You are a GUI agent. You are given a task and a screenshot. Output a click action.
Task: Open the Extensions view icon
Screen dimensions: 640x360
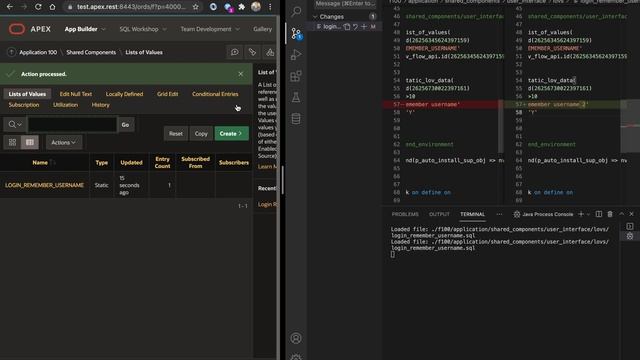296,76
